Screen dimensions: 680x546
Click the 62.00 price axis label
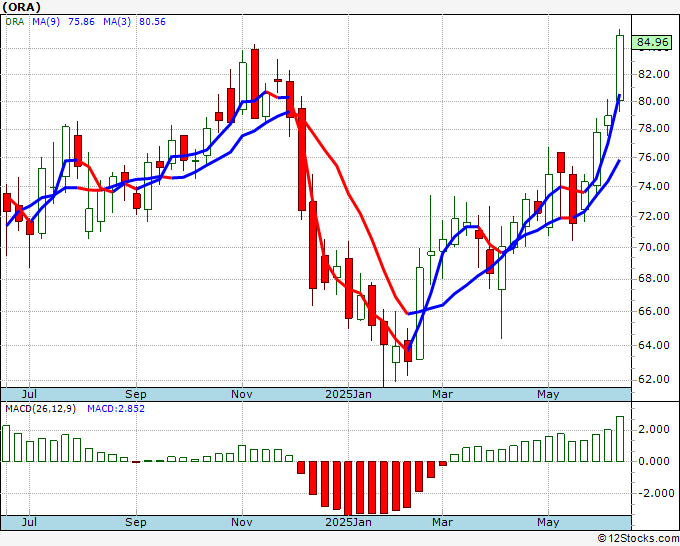654,379
